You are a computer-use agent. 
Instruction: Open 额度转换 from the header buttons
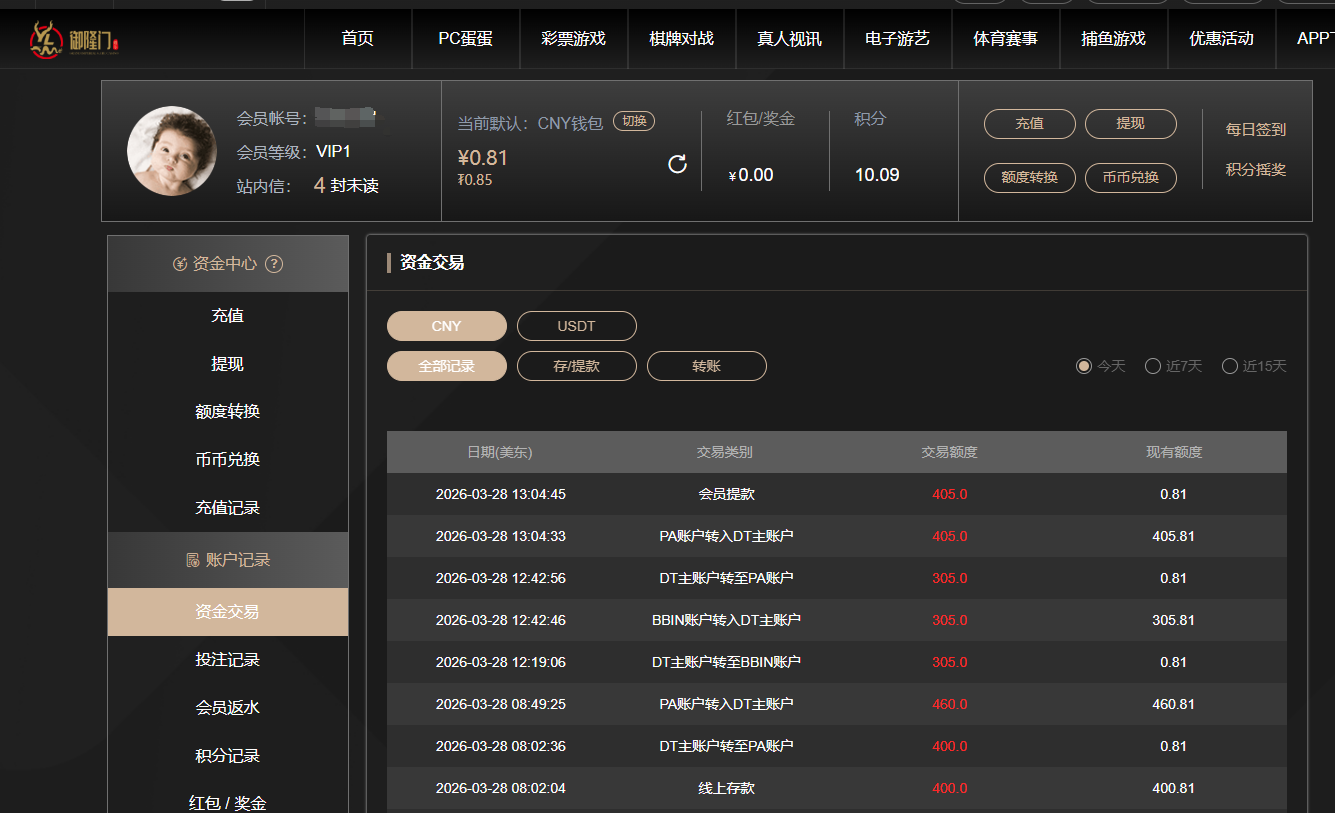pos(1029,177)
